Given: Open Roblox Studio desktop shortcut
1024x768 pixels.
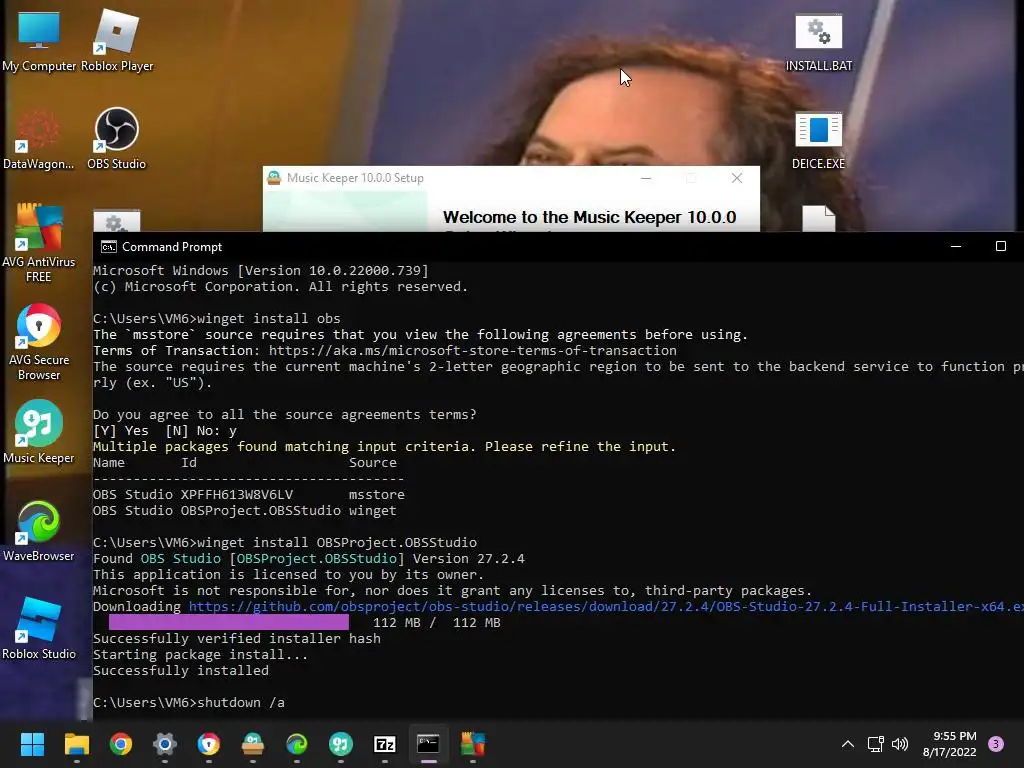Looking at the screenshot, I should pos(39,630).
